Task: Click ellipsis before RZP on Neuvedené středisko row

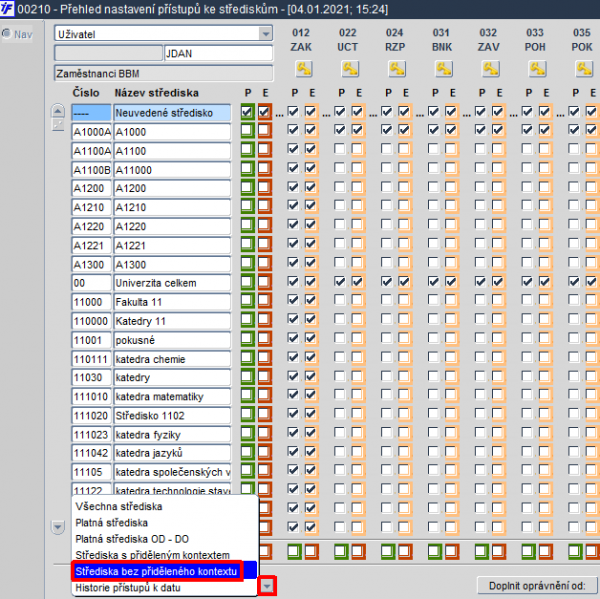Action: 373,114
